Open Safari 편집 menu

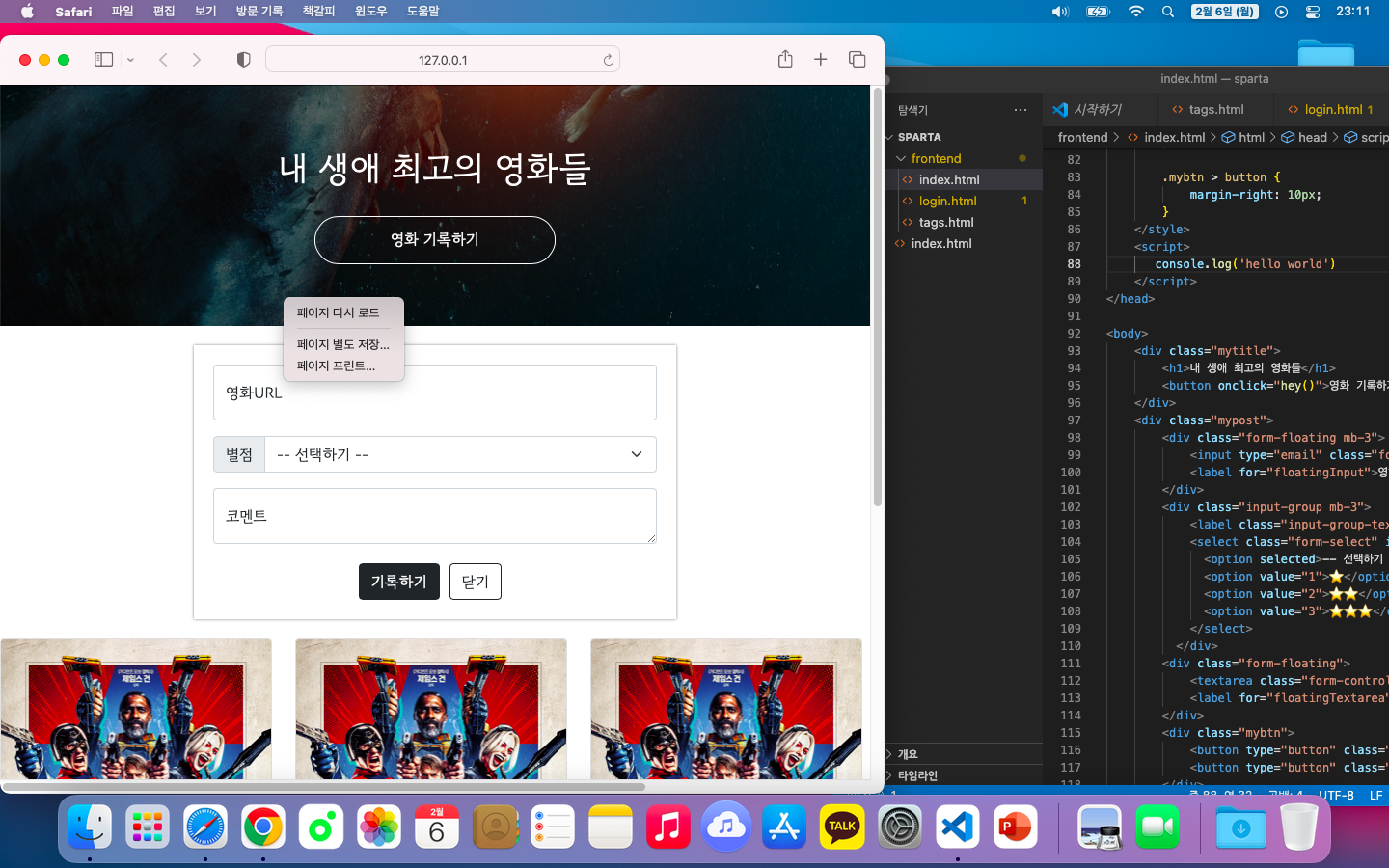164,12
